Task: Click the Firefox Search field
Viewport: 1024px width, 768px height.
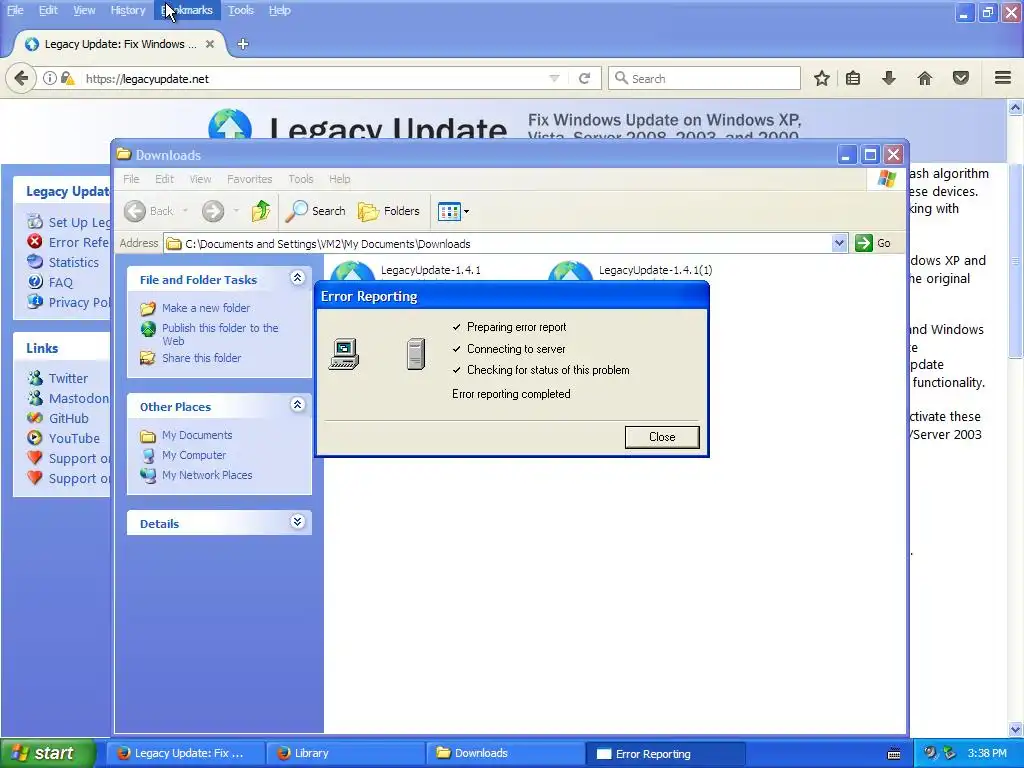Action: tap(704, 78)
